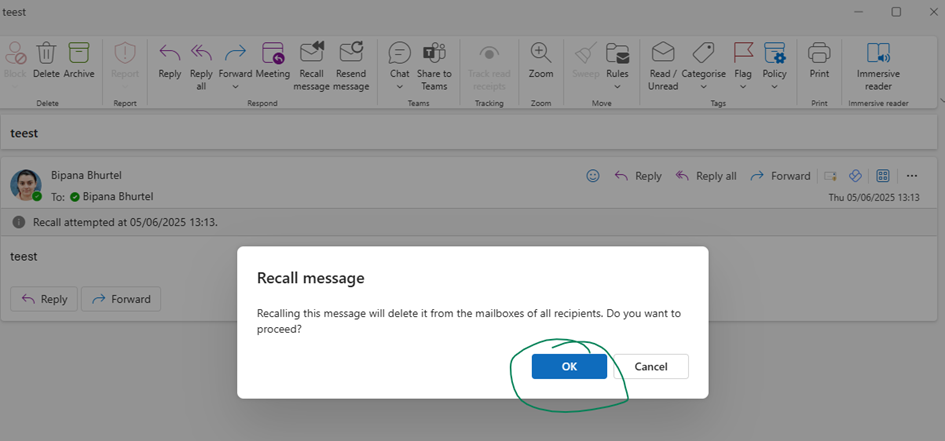
Task: Open the Policy option
Action: coord(774,60)
